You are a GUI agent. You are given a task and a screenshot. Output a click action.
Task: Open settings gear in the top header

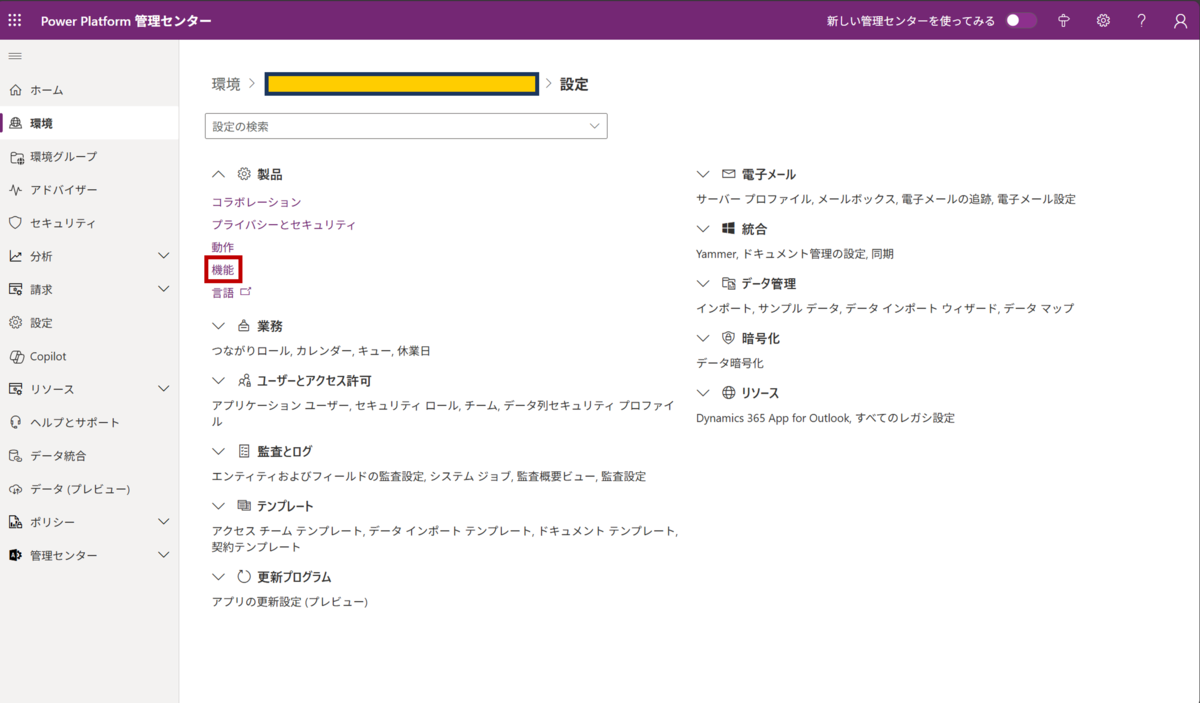tap(1103, 20)
